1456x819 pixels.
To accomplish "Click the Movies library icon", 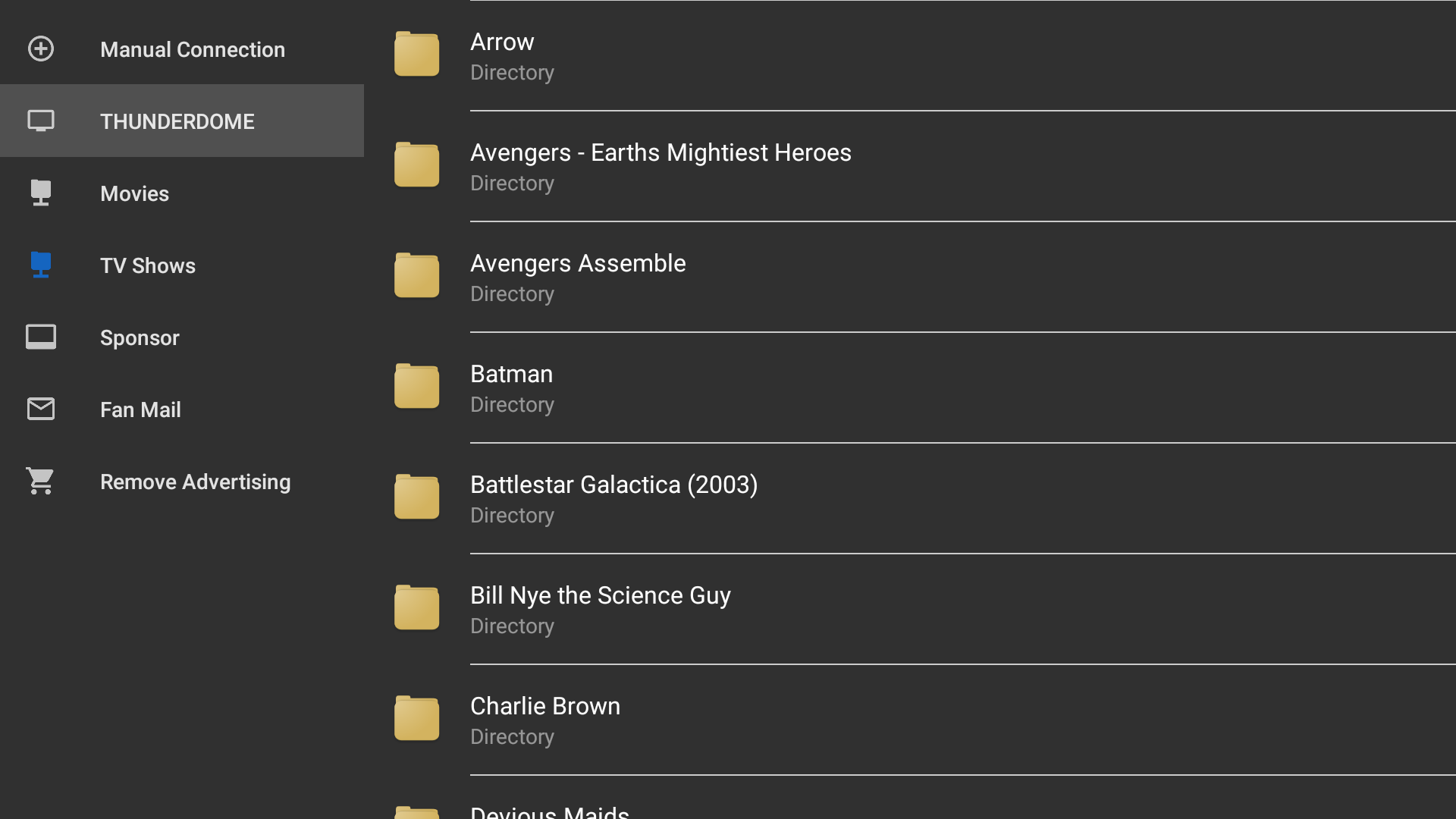I will 40,193.
